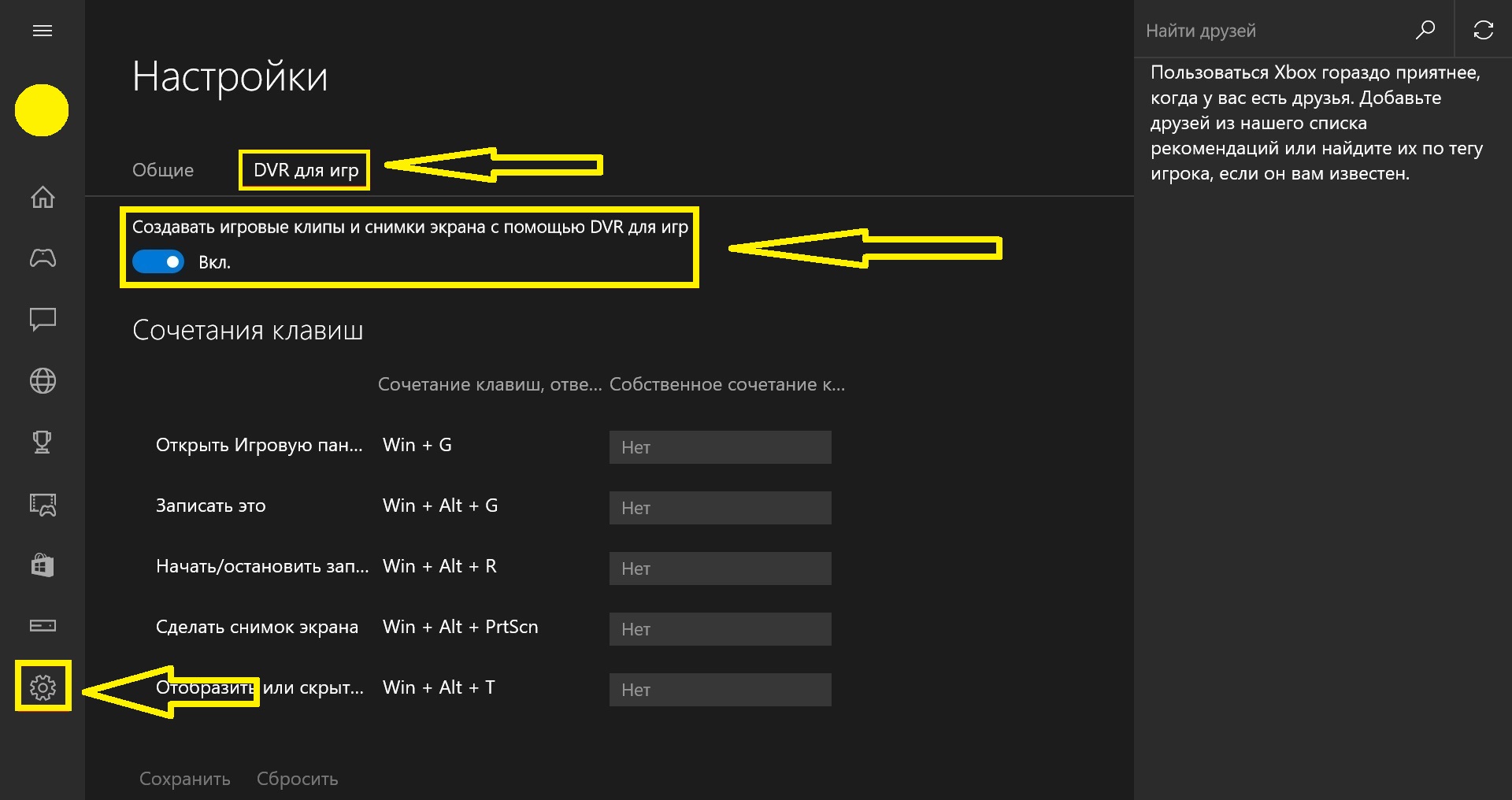Click custom shortcut field for Win + G
Image resolution: width=1512 pixels, height=800 pixels.
(720, 447)
